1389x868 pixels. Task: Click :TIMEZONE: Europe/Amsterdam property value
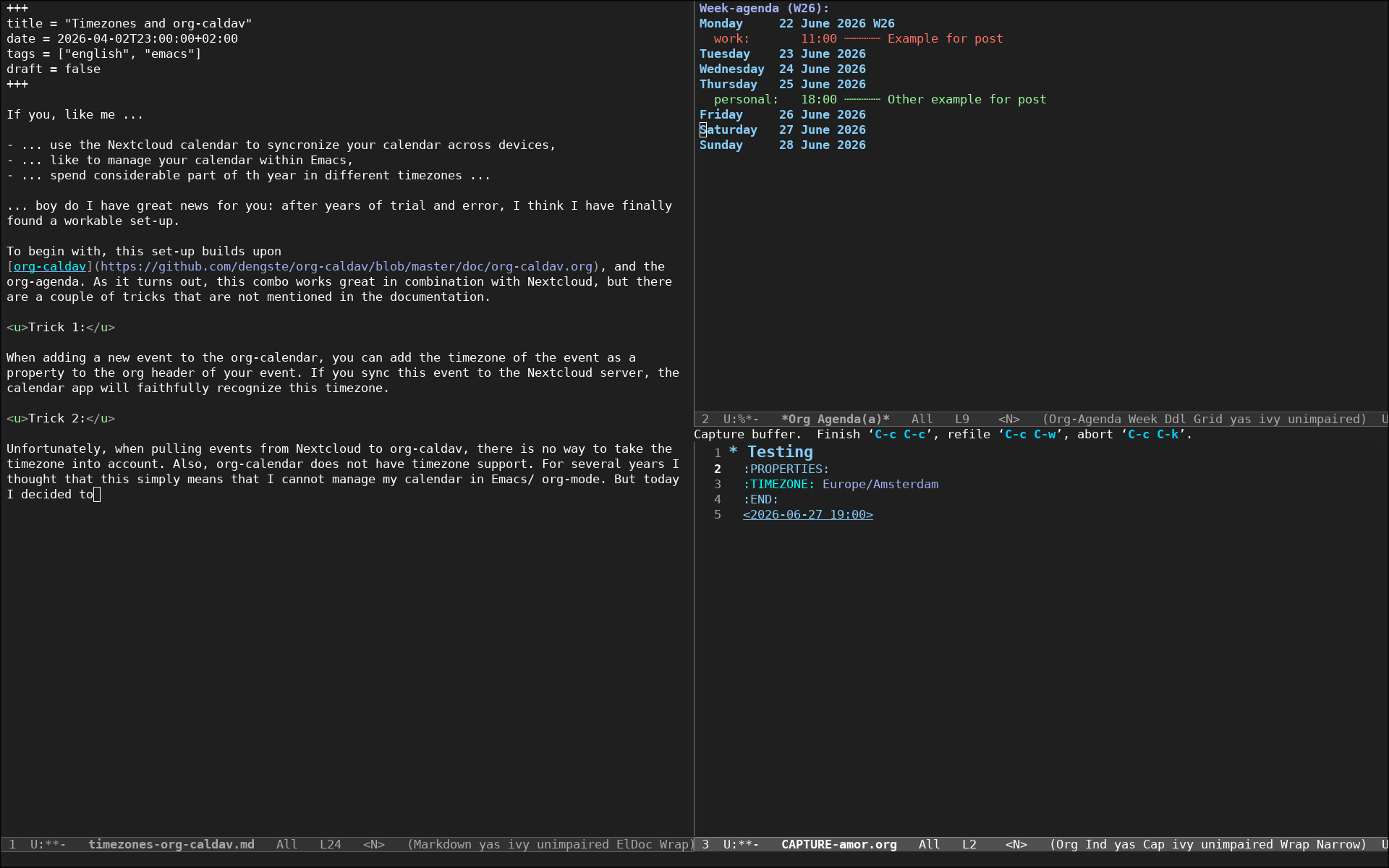[x=880, y=484]
